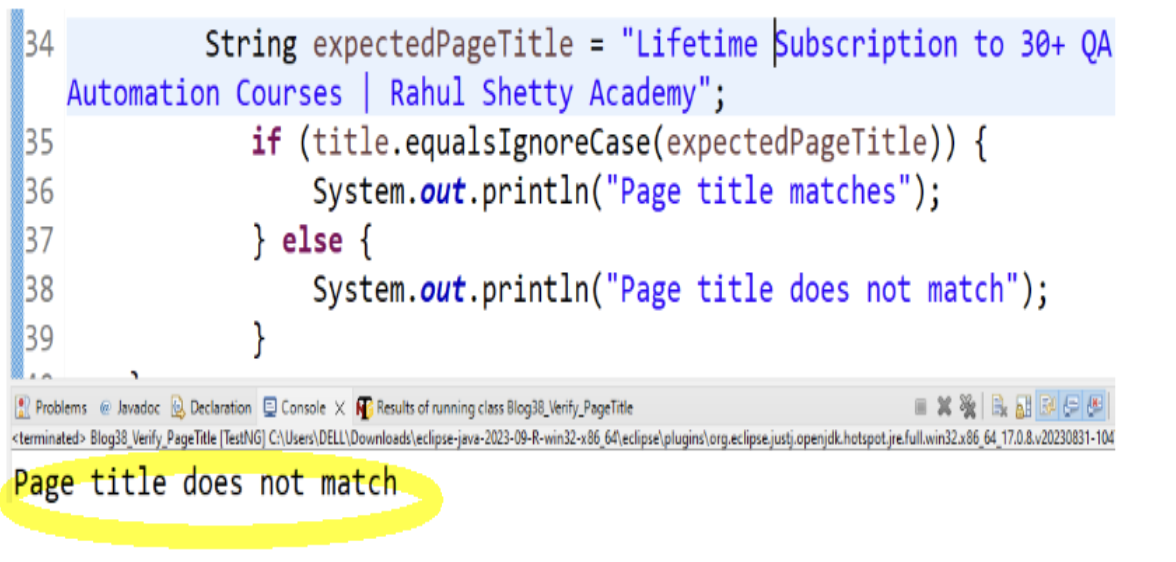This screenshot has width=1176, height=562.
Task: Click line number 34 in editor gutter
Action: [x=38, y=45]
